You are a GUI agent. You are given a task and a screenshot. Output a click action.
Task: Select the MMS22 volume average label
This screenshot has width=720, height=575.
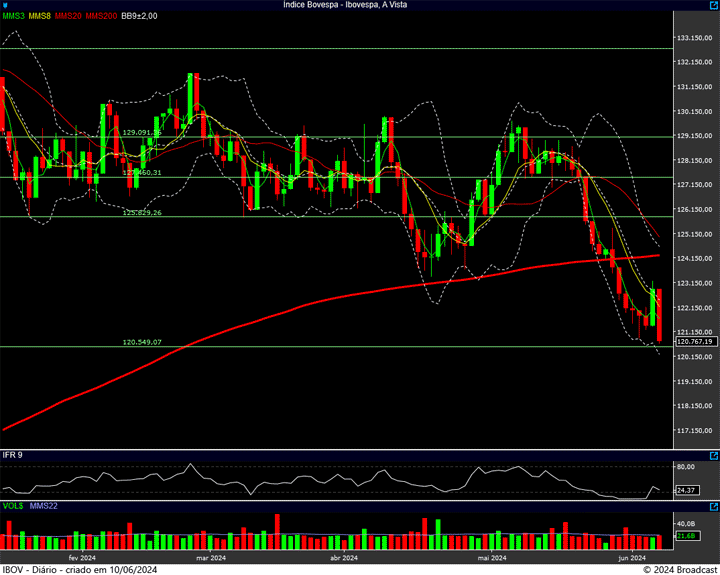point(44,506)
